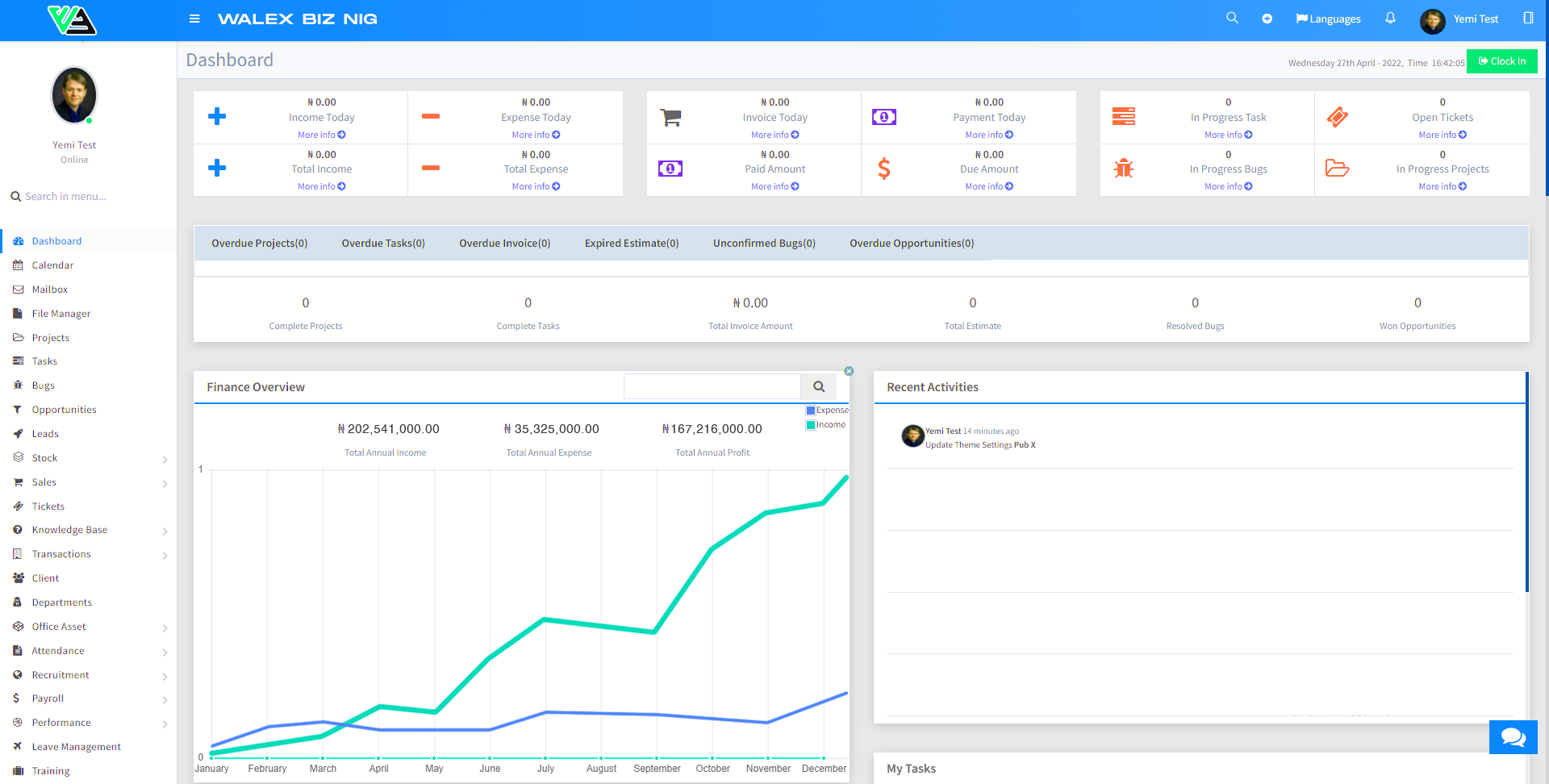Image resolution: width=1549 pixels, height=784 pixels.
Task: Click the Finance Overview search magnifier button
Action: click(818, 386)
